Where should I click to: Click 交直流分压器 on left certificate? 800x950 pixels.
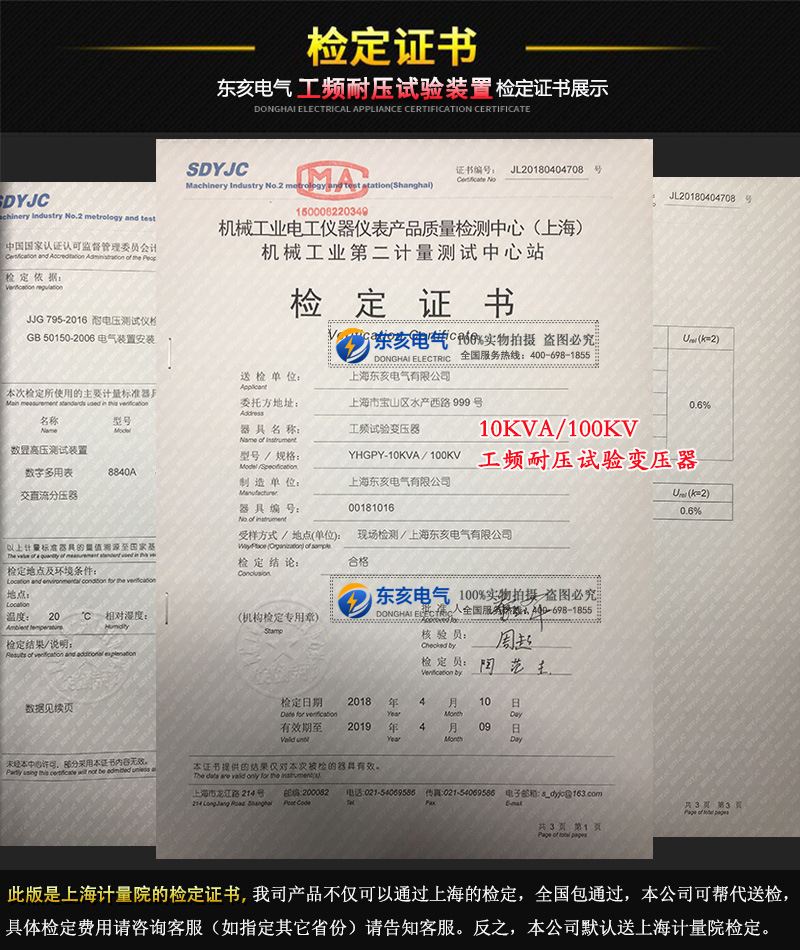pos(49,496)
